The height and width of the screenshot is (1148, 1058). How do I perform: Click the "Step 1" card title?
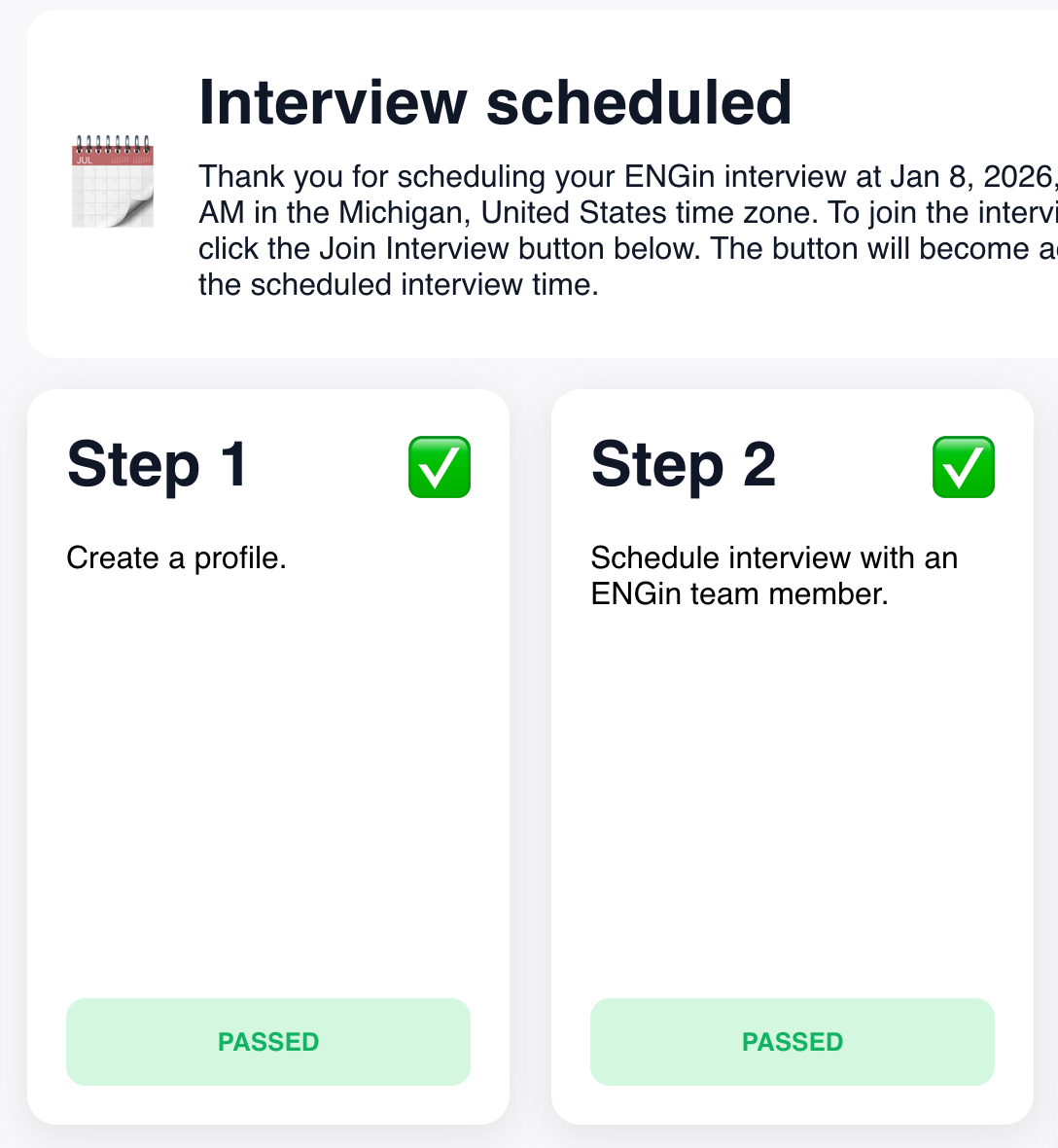(x=158, y=465)
